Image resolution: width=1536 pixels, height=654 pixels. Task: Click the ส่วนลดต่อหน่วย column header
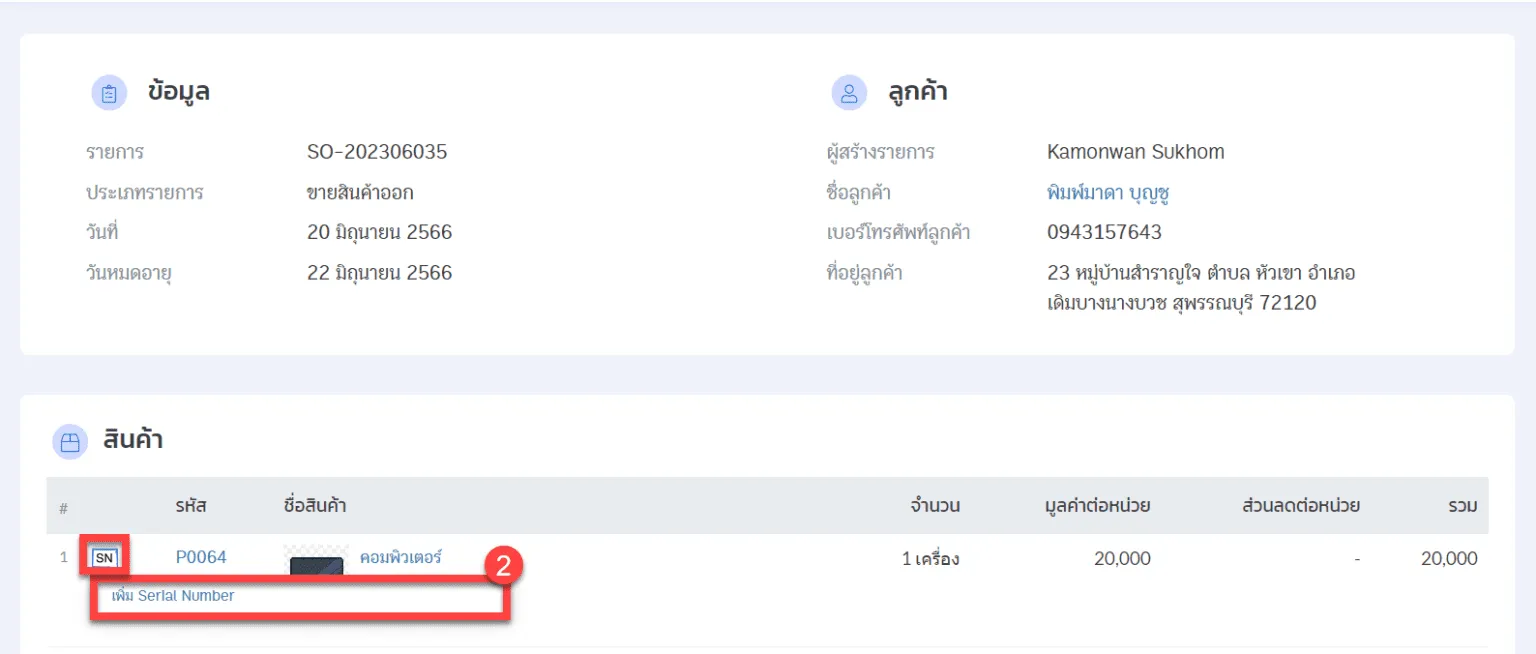point(1300,506)
